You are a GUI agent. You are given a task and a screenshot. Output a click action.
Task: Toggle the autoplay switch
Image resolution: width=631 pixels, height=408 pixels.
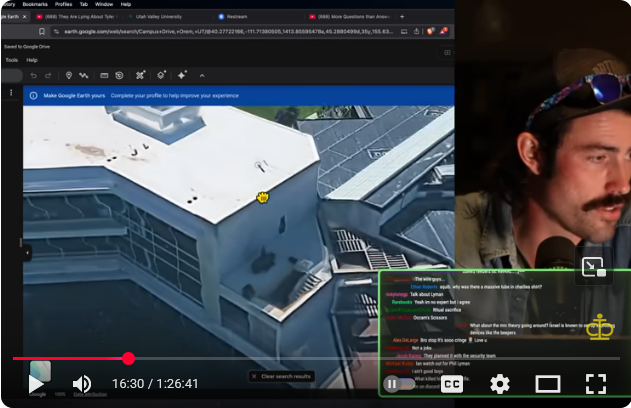pos(398,384)
